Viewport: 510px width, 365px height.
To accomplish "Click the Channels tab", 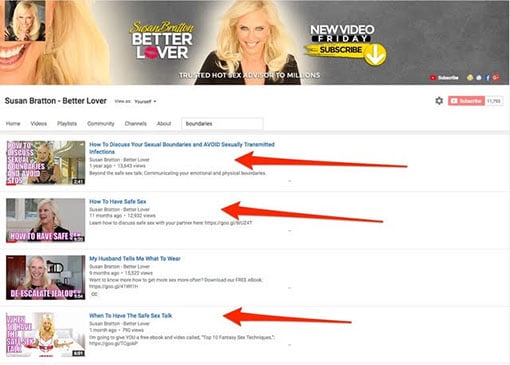I will tap(135, 124).
